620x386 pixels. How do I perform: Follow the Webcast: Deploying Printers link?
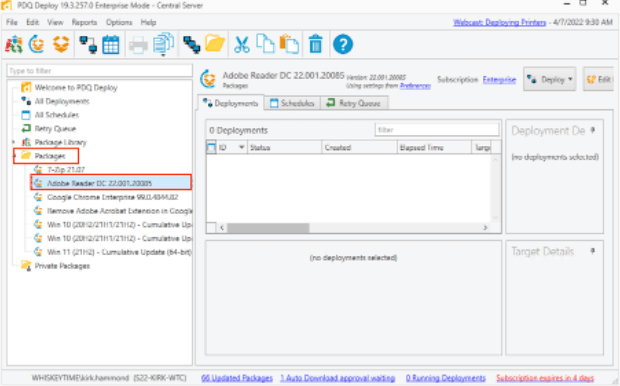[x=499, y=23]
